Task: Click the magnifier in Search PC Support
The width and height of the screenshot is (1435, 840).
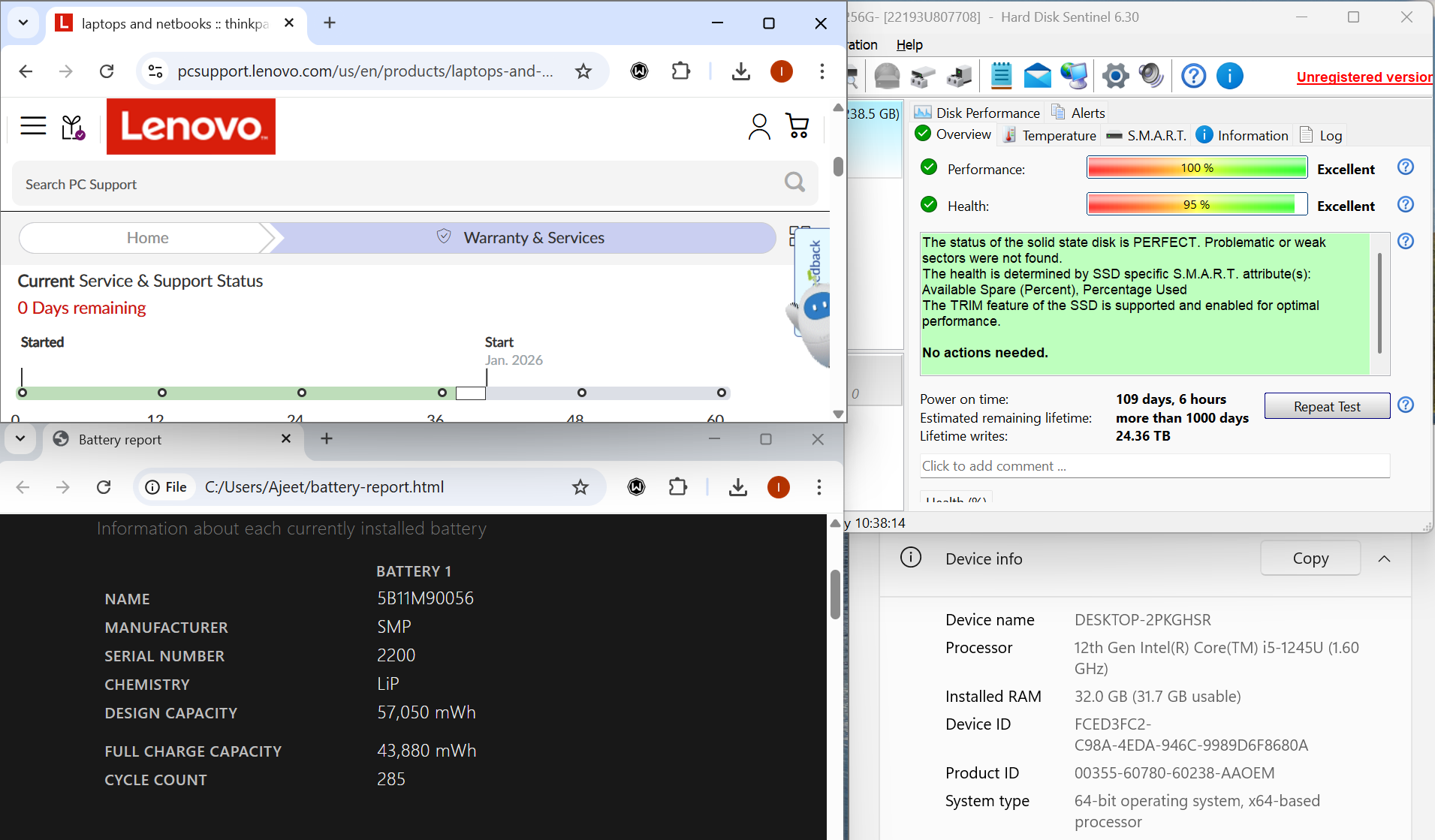Action: click(x=794, y=182)
